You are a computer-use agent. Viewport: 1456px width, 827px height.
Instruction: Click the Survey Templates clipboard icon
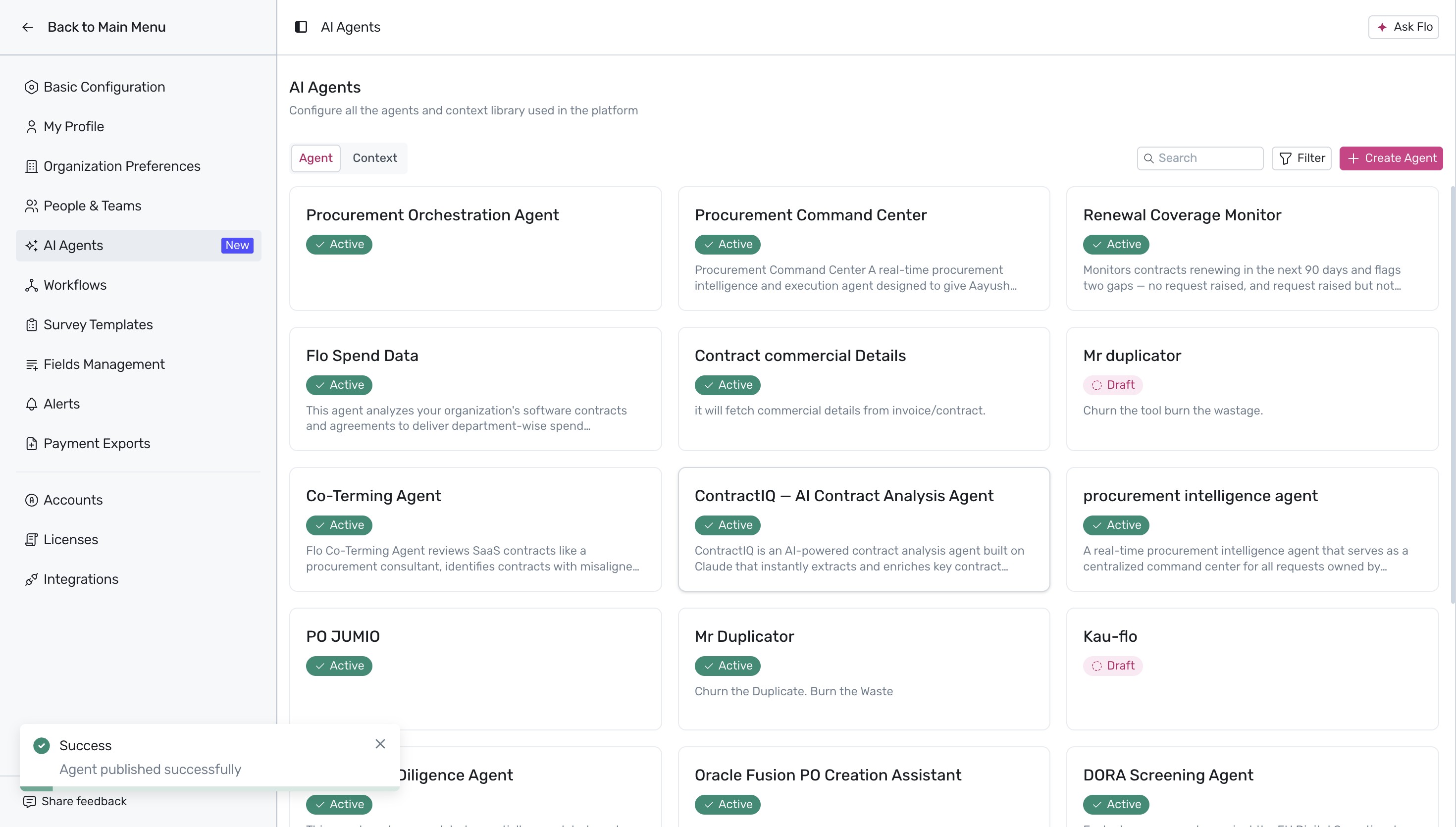tap(32, 325)
